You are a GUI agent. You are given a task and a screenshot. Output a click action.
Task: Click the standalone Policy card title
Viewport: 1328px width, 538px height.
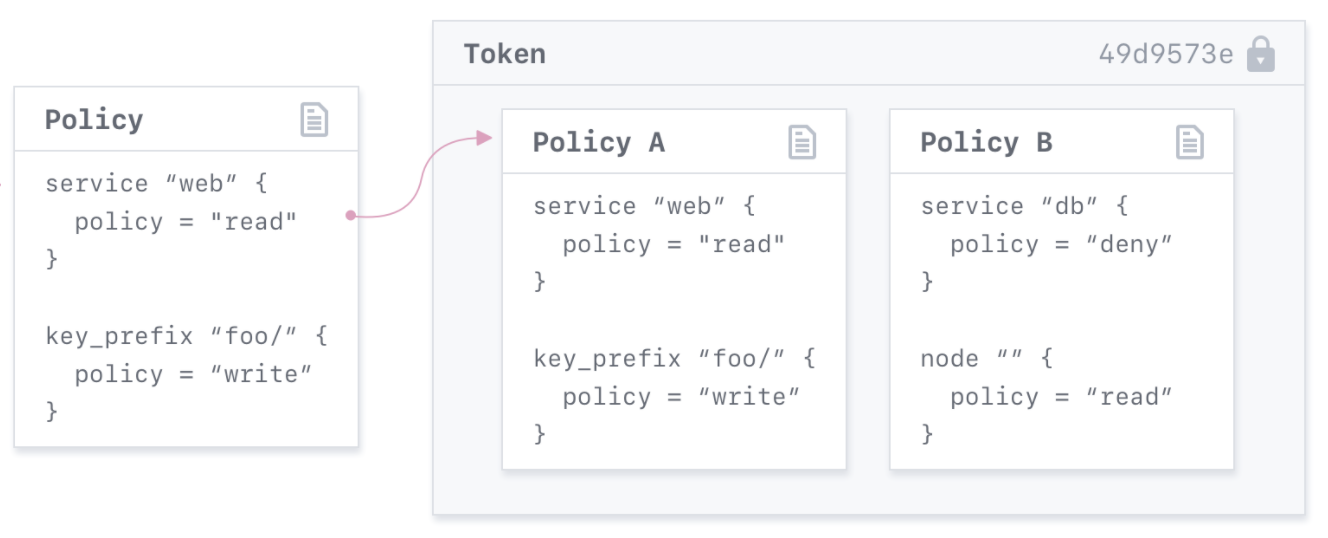[94, 120]
